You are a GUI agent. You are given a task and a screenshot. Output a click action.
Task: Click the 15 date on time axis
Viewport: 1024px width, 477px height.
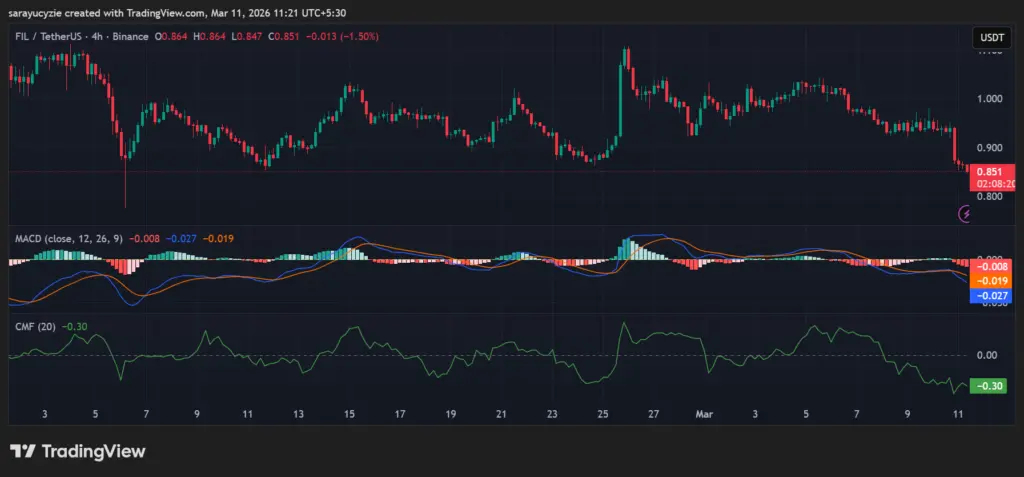(349, 414)
